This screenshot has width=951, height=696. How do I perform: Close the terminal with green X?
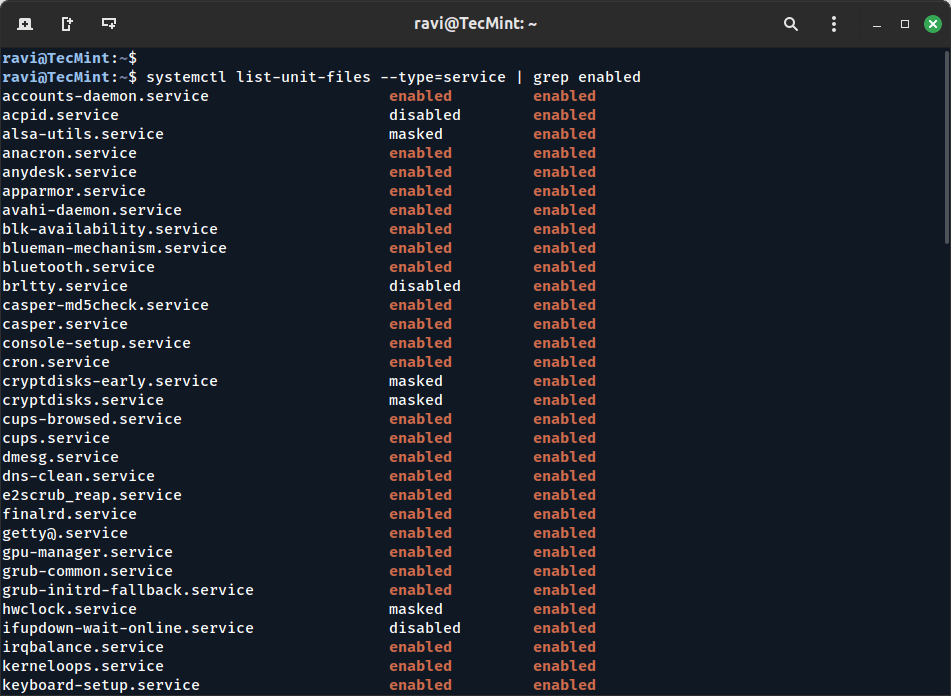pos(933,24)
